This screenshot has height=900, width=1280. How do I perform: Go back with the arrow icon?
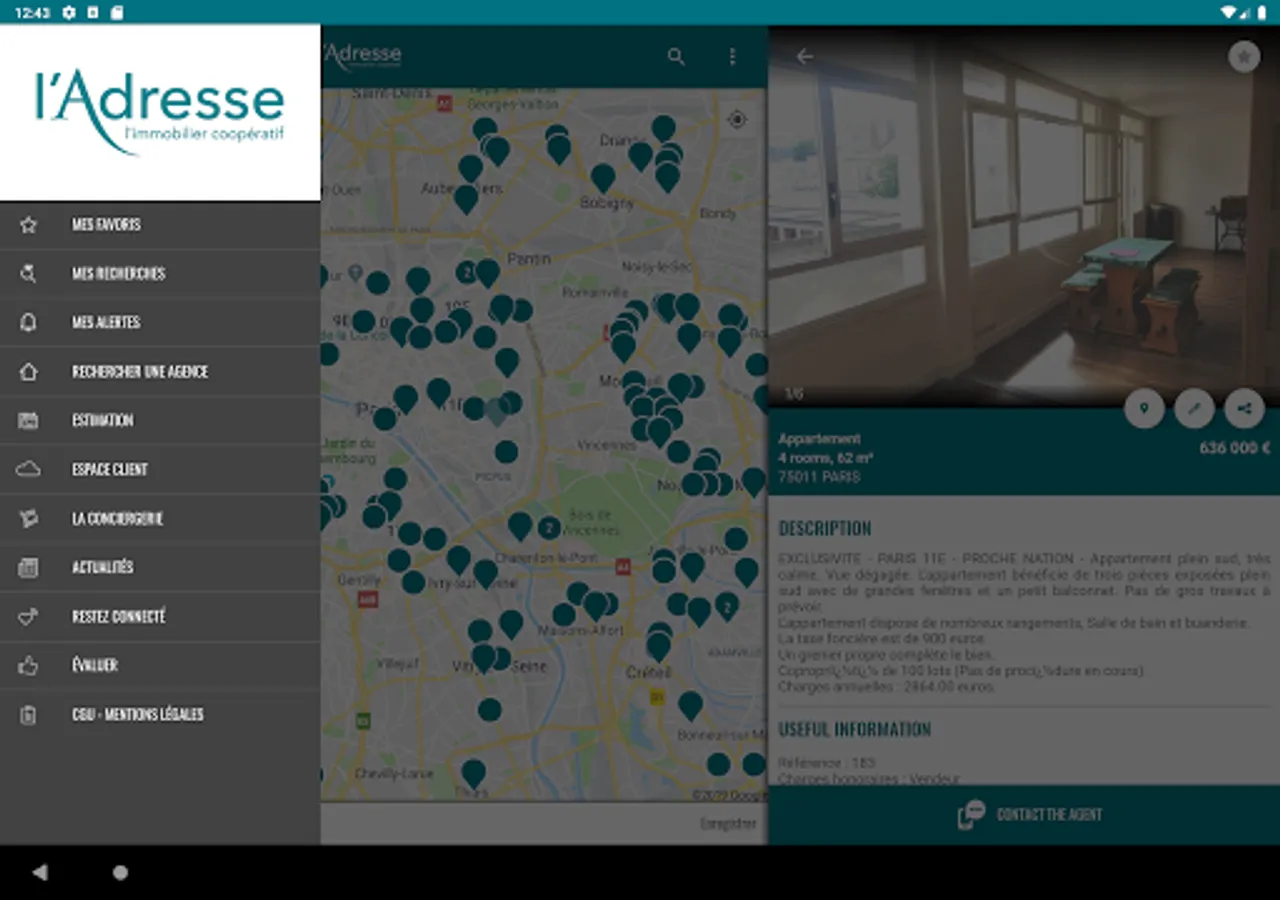pyautogui.click(x=805, y=56)
